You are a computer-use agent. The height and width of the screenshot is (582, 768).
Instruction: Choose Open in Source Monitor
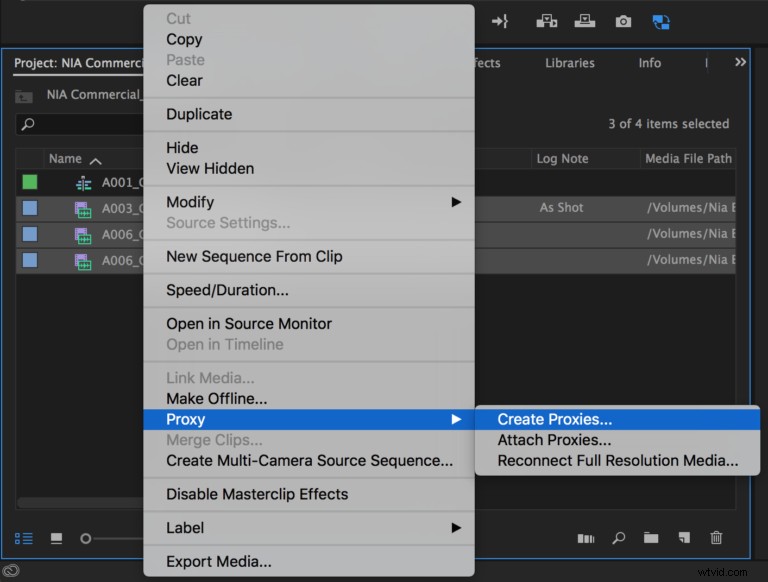coord(309,324)
